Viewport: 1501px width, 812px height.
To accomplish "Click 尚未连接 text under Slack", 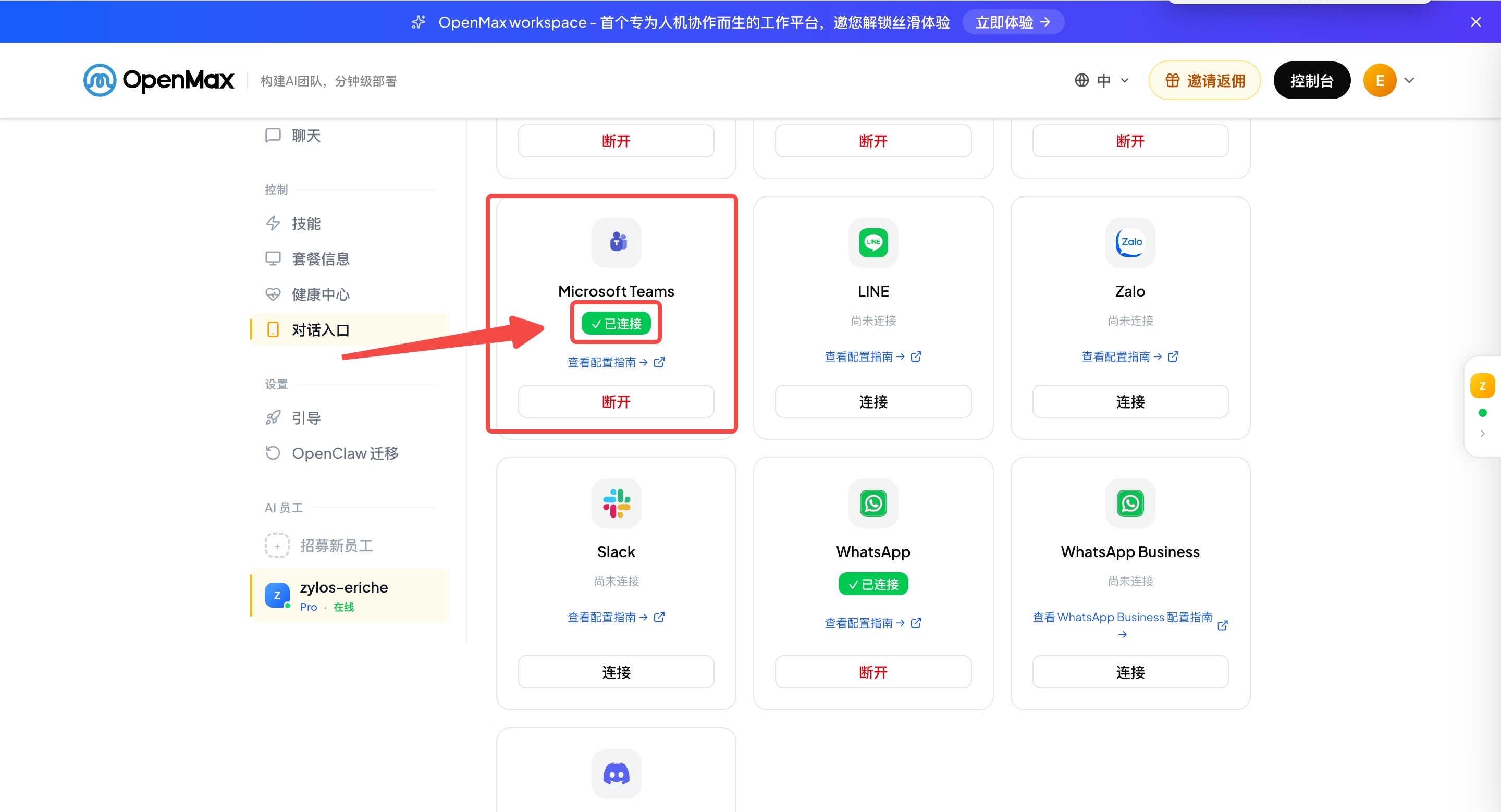I will click(x=616, y=581).
